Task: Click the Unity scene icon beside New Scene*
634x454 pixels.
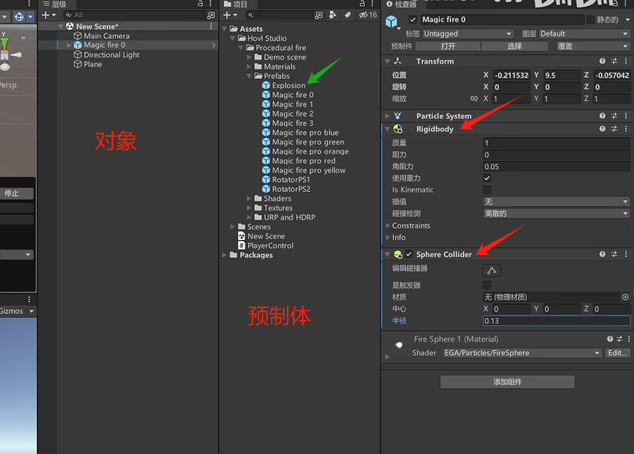Action: tap(70, 26)
